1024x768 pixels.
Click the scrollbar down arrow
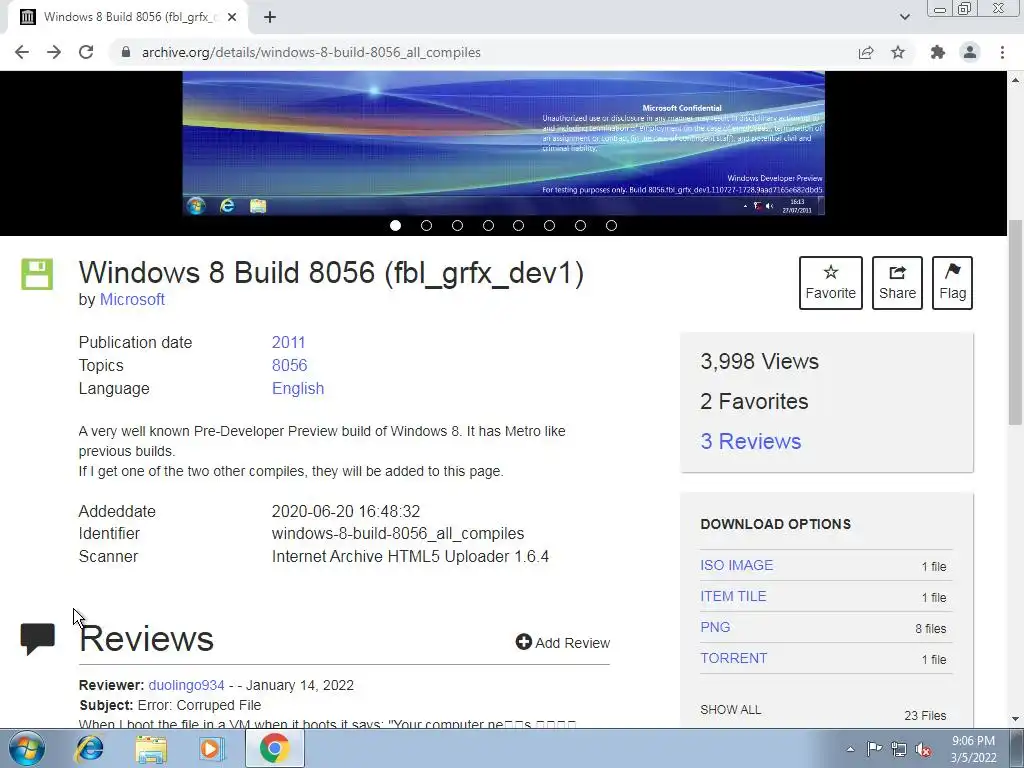tap(1015, 719)
